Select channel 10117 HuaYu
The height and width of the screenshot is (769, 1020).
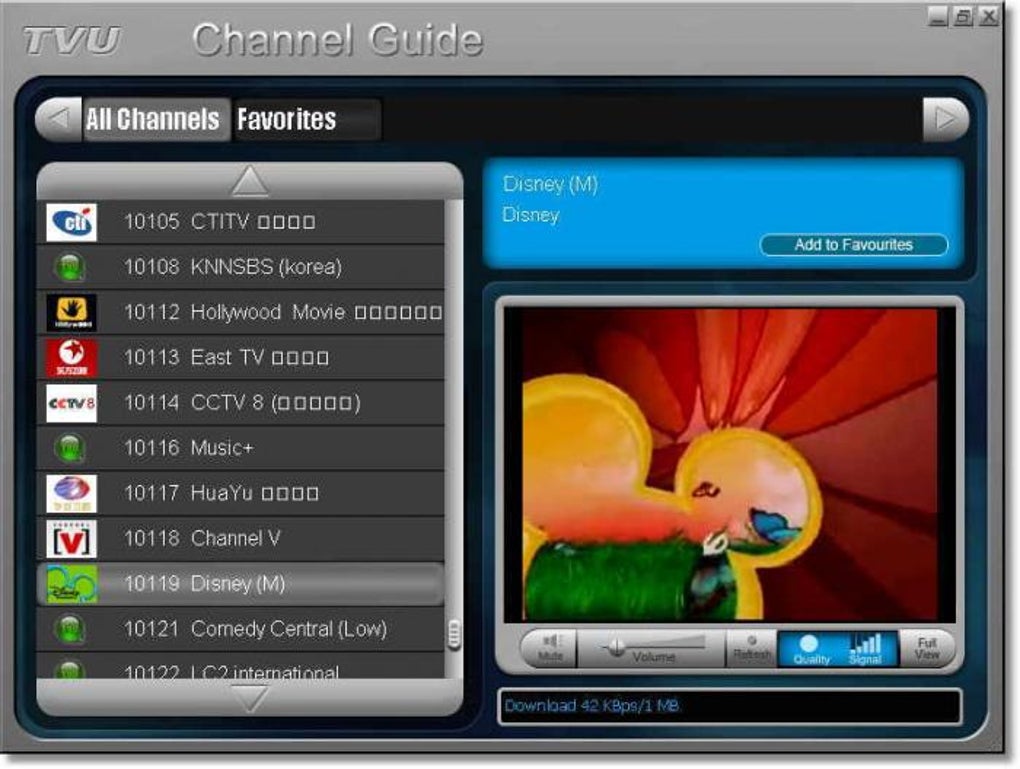tap(241, 494)
